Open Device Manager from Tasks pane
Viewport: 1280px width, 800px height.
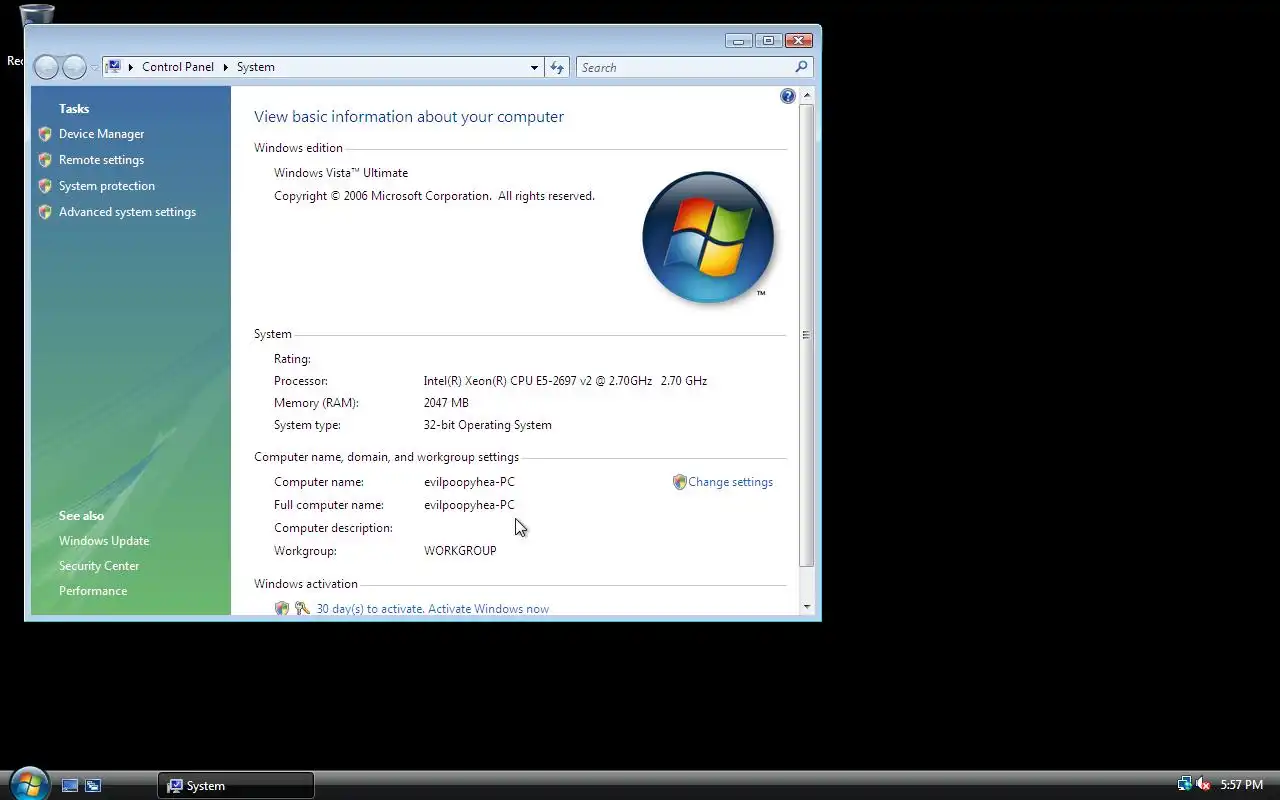(x=101, y=134)
